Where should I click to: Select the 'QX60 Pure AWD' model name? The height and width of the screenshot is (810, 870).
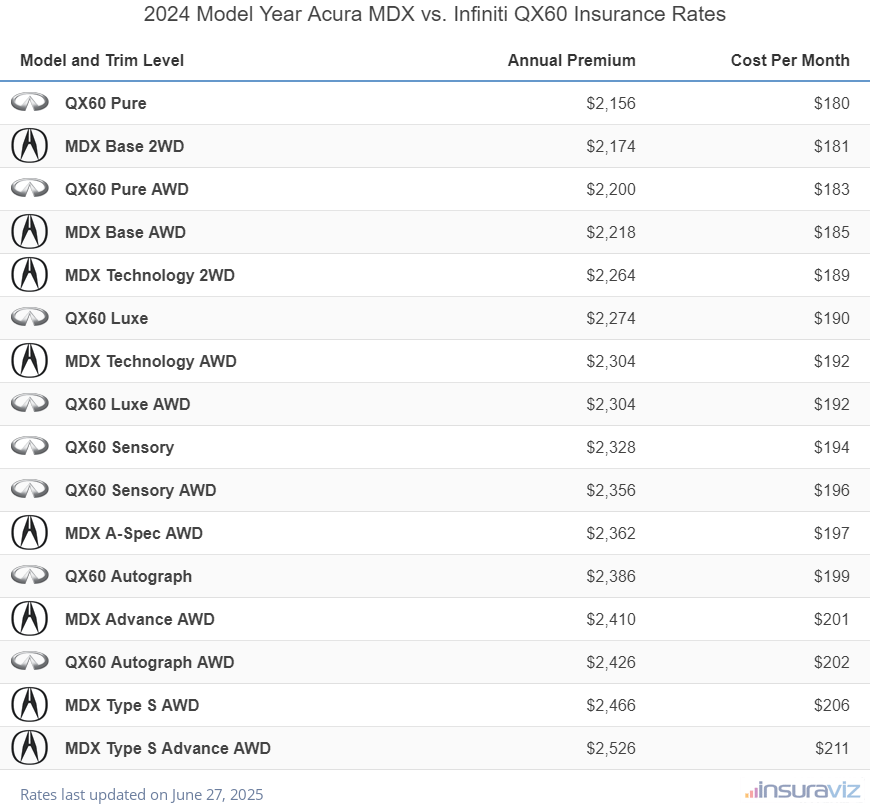pyautogui.click(x=127, y=189)
